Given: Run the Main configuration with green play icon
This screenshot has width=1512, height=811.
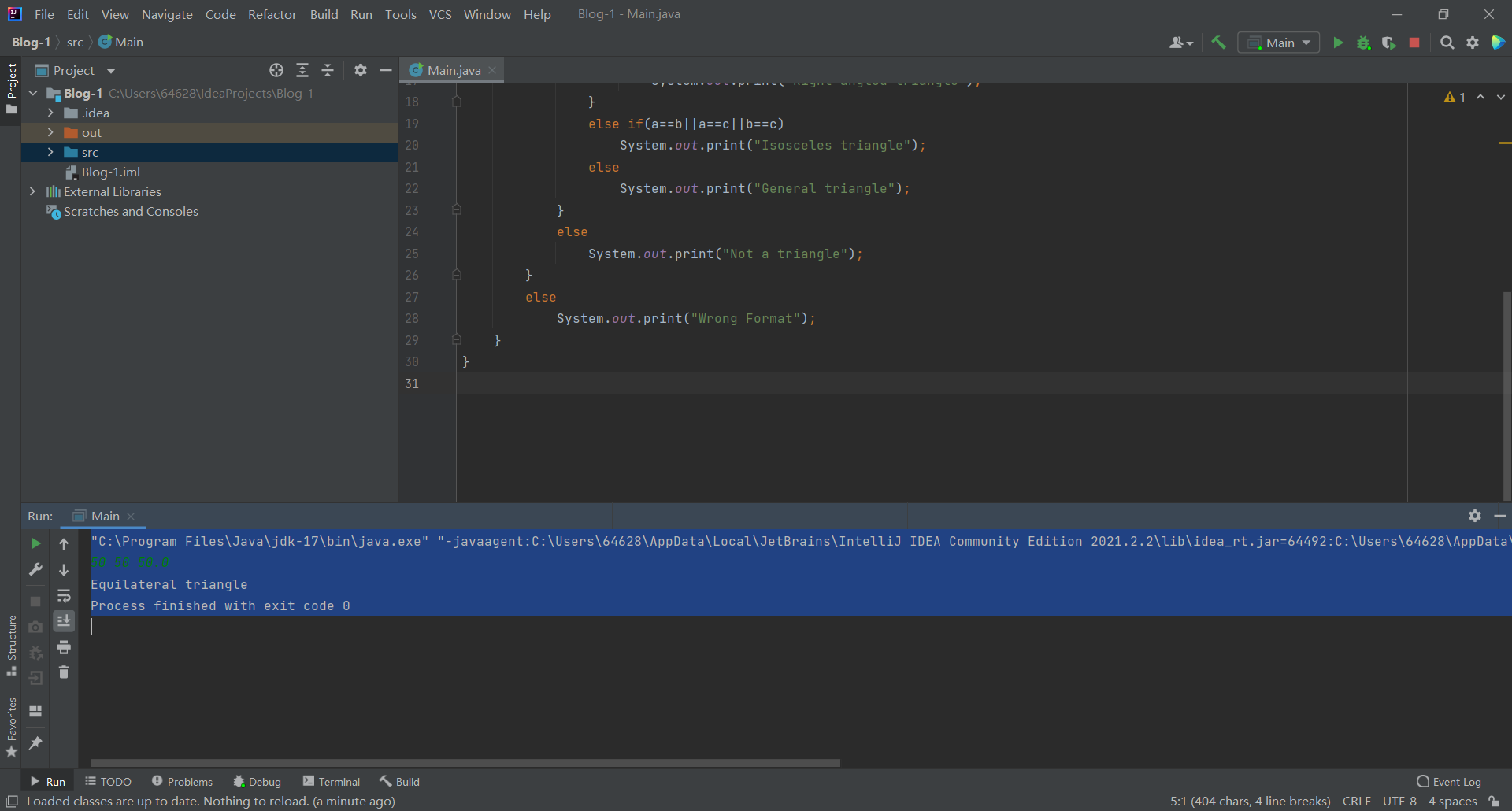Looking at the screenshot, I should [1337, 43].
